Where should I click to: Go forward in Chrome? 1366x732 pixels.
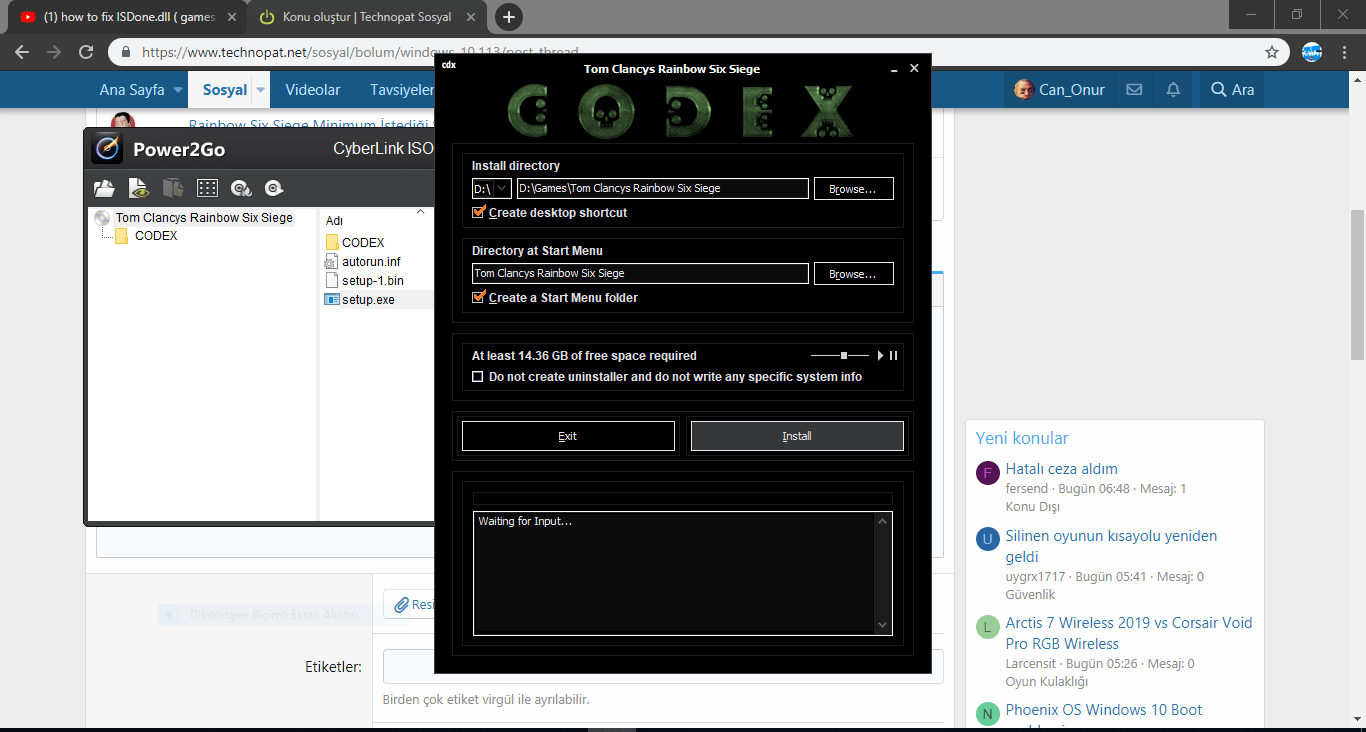click(x=54, y=52)
